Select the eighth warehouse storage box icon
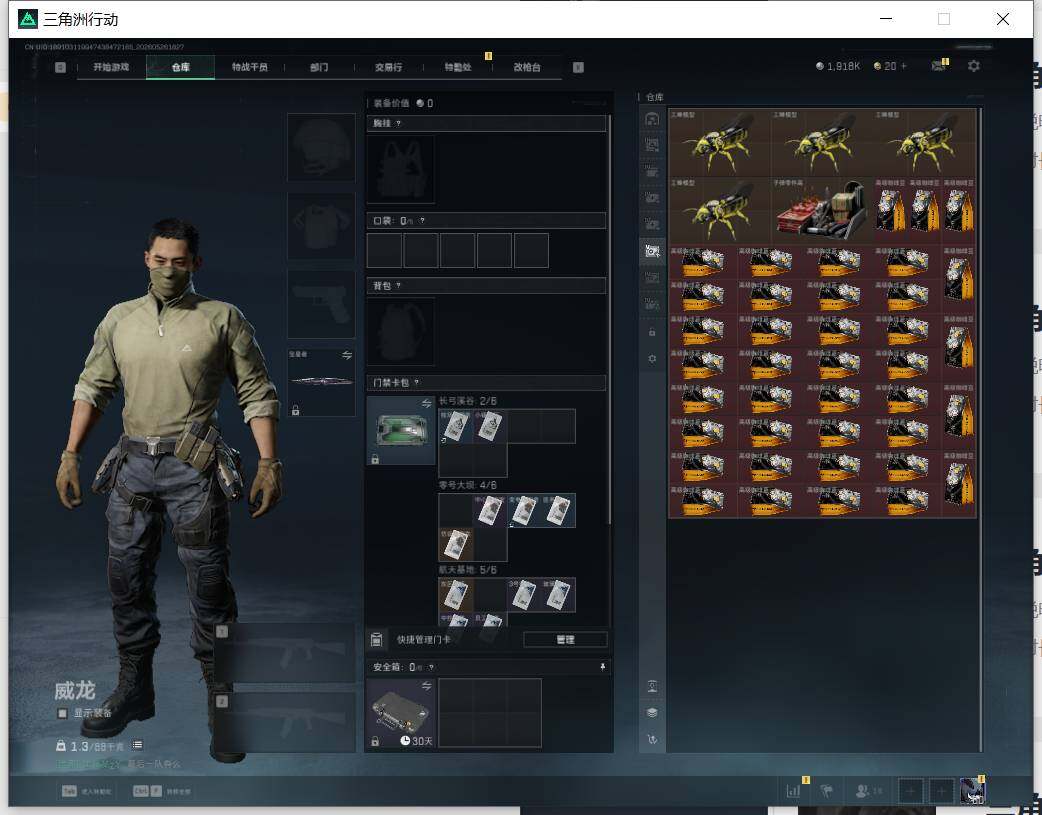 pos(652,304)
